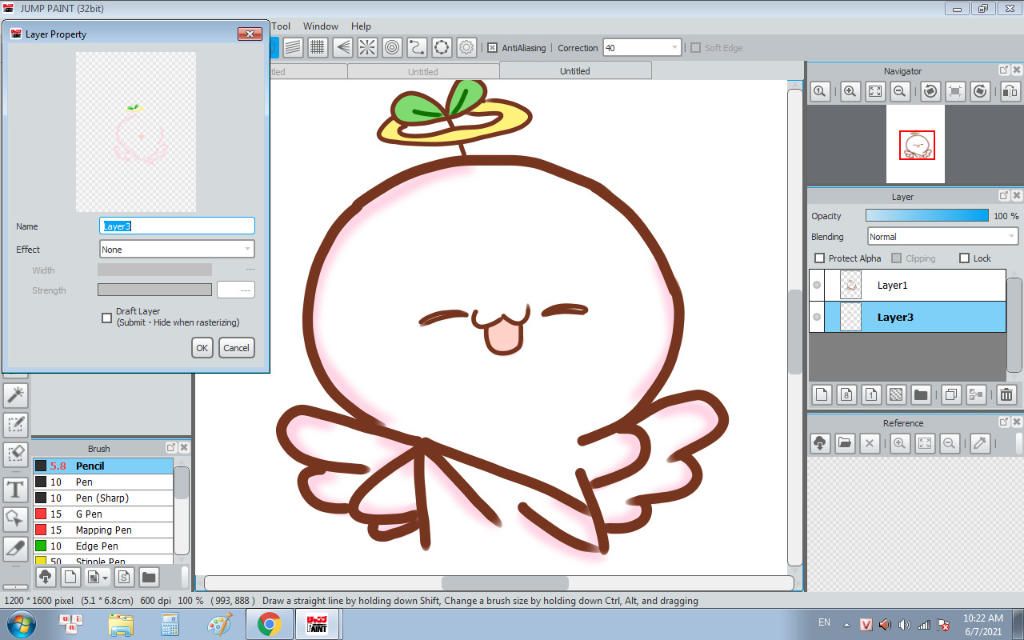Add a script brush in Brush panel
Screen dimensions: 1024x640
point(124,577)
